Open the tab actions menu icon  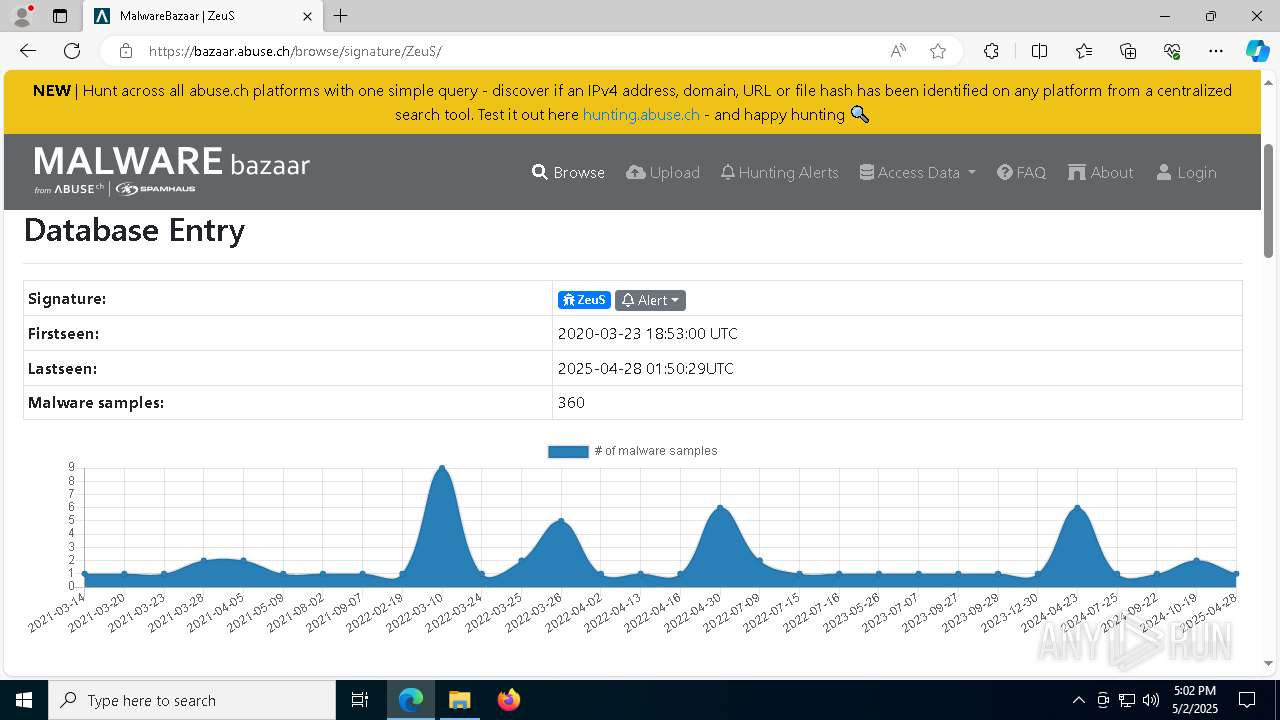click(60, 16)
